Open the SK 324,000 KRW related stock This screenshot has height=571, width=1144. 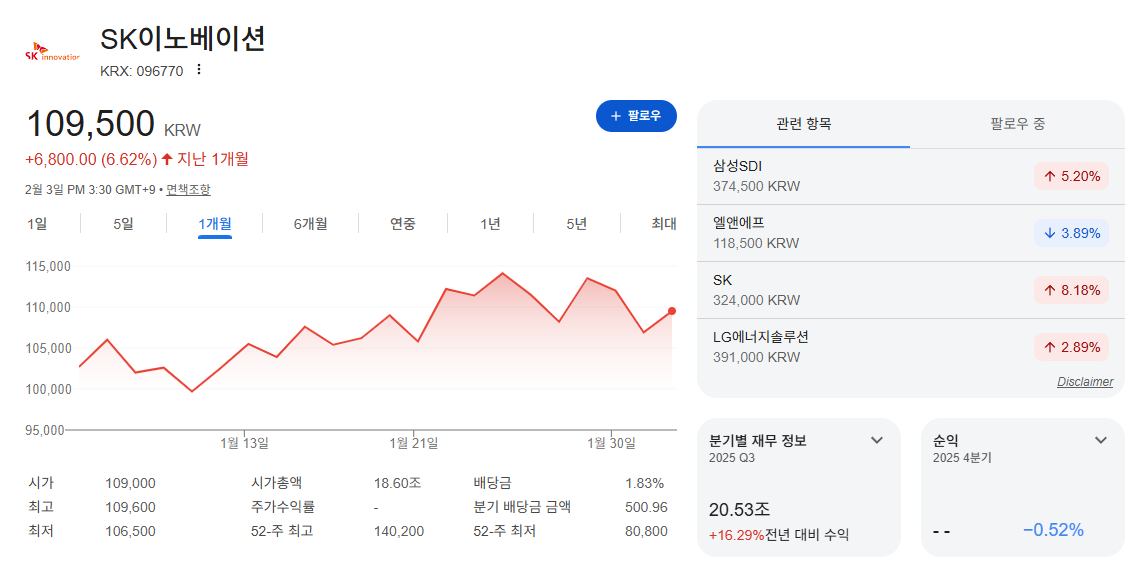(x=911, y=290)
